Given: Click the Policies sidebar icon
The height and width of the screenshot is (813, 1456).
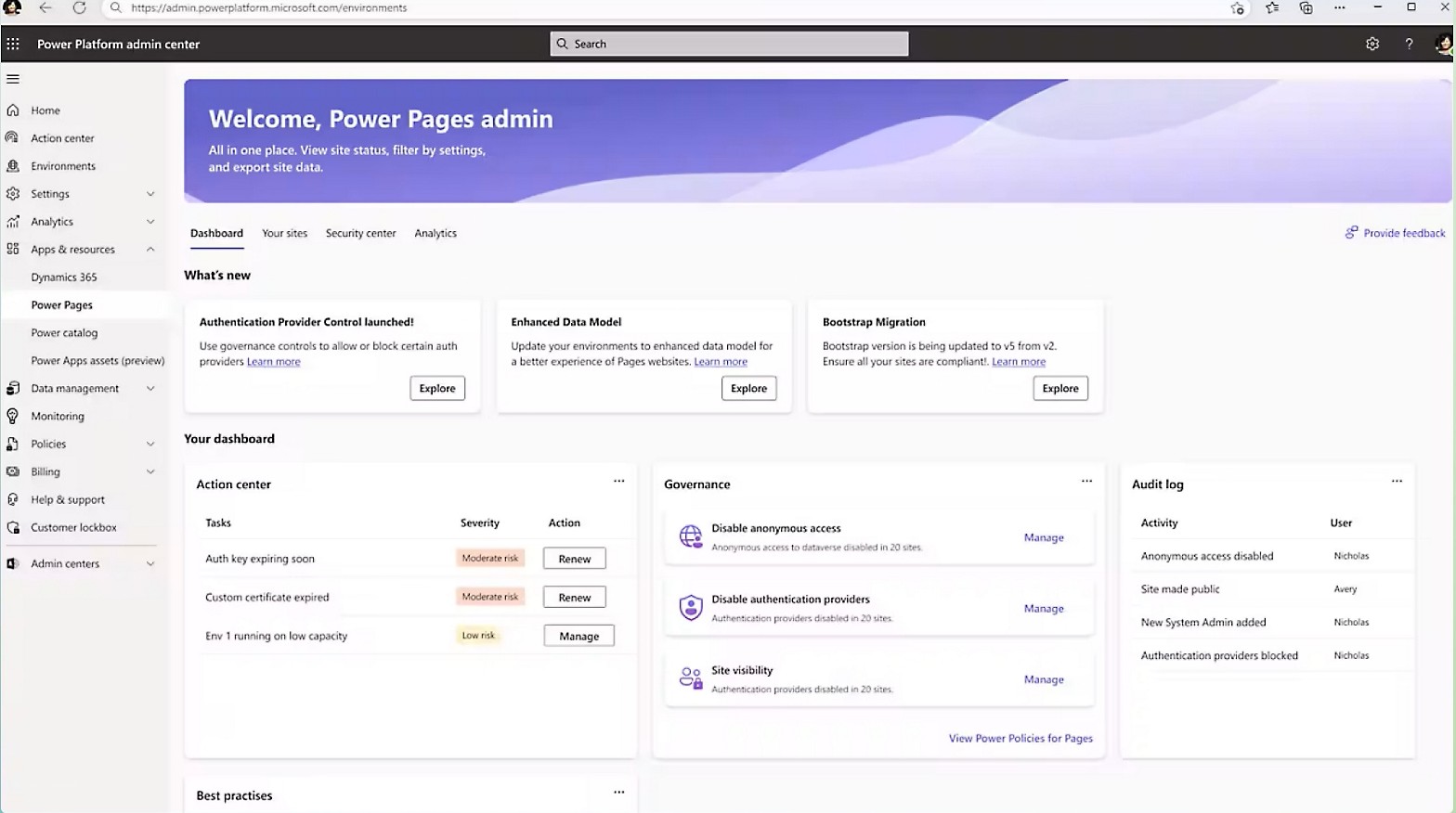Looking at the screenshot, I should pyautogui.click(x=13, y=444).
